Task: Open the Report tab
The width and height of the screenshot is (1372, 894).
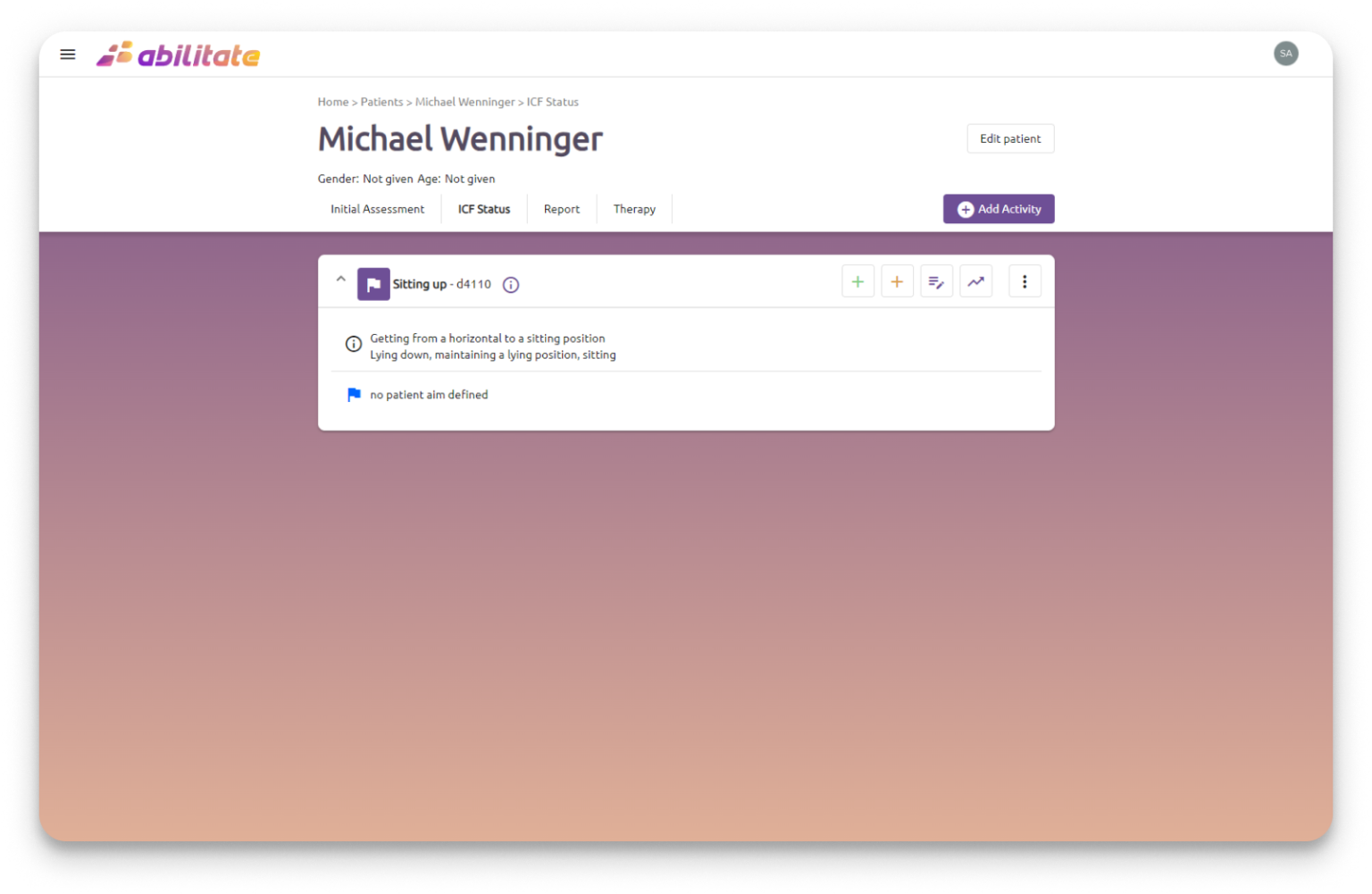Action: click(x=561, y=209)
